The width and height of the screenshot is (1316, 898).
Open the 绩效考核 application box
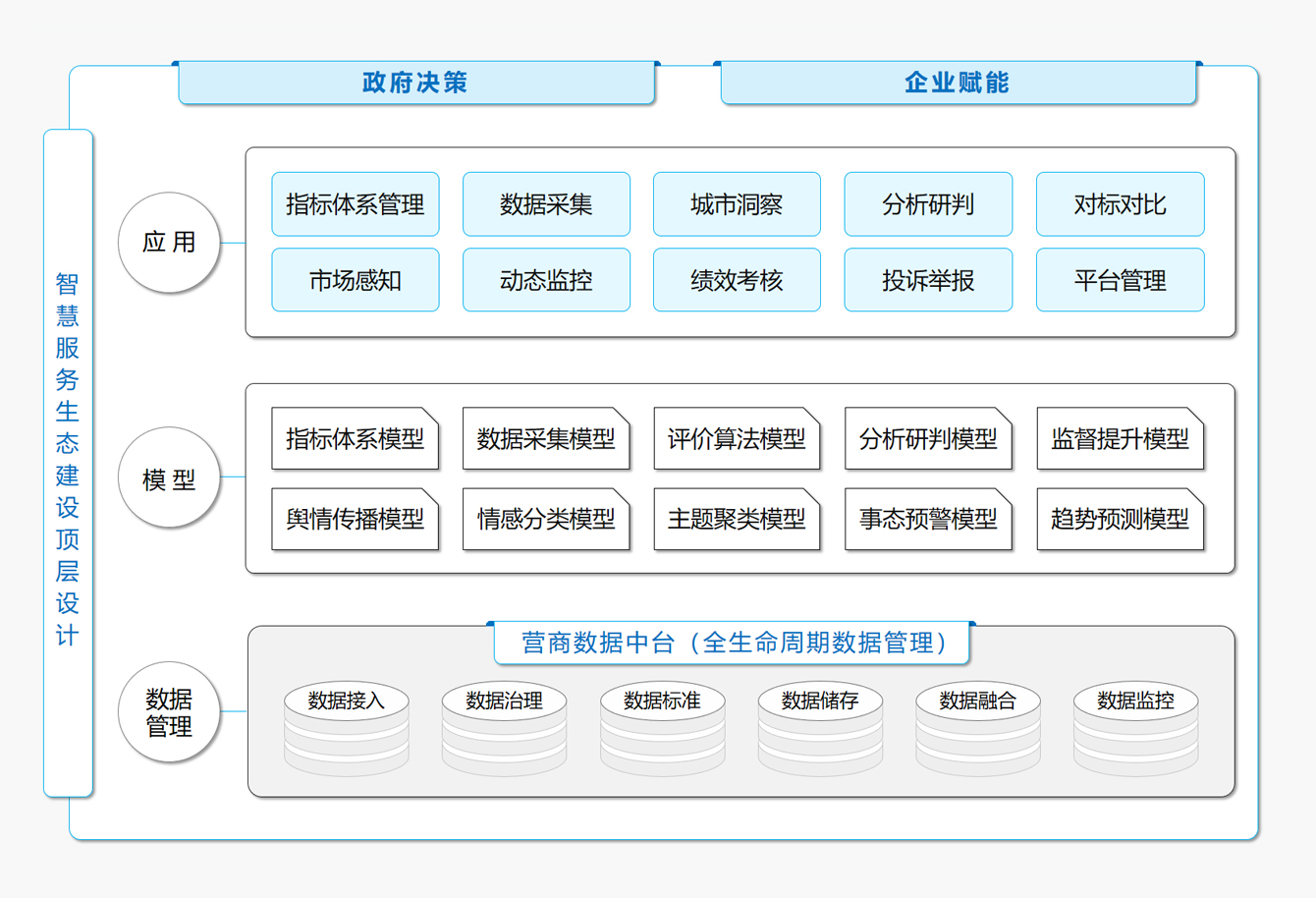click(737, 280)
